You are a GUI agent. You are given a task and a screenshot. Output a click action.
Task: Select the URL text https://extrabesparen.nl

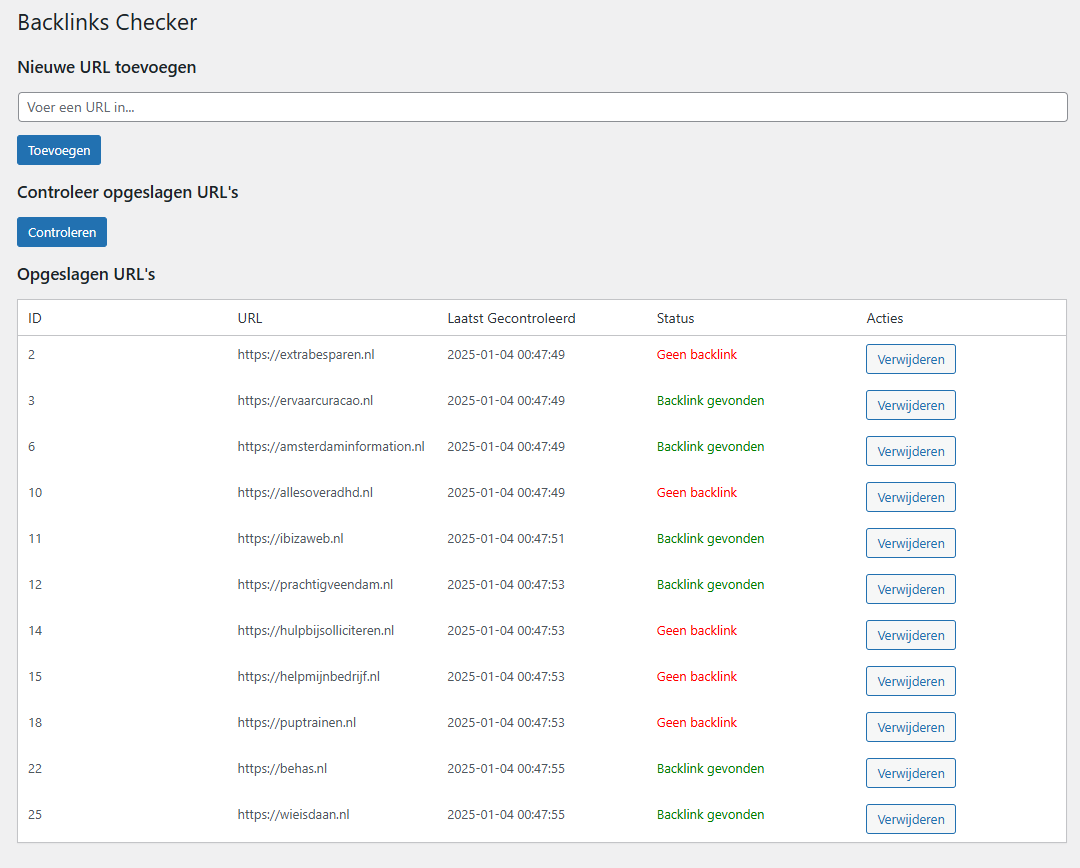(x=306, y=355)
